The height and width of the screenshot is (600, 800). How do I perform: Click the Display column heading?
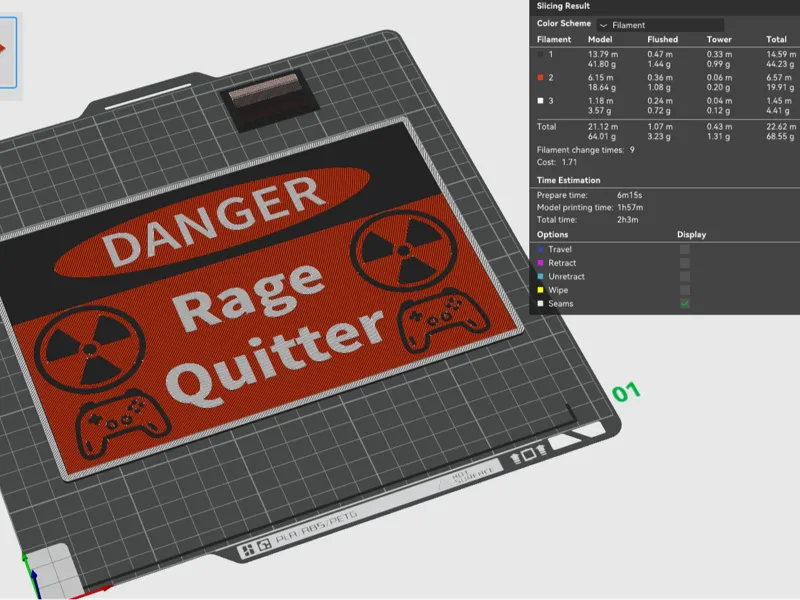click(x=691, y=235)
